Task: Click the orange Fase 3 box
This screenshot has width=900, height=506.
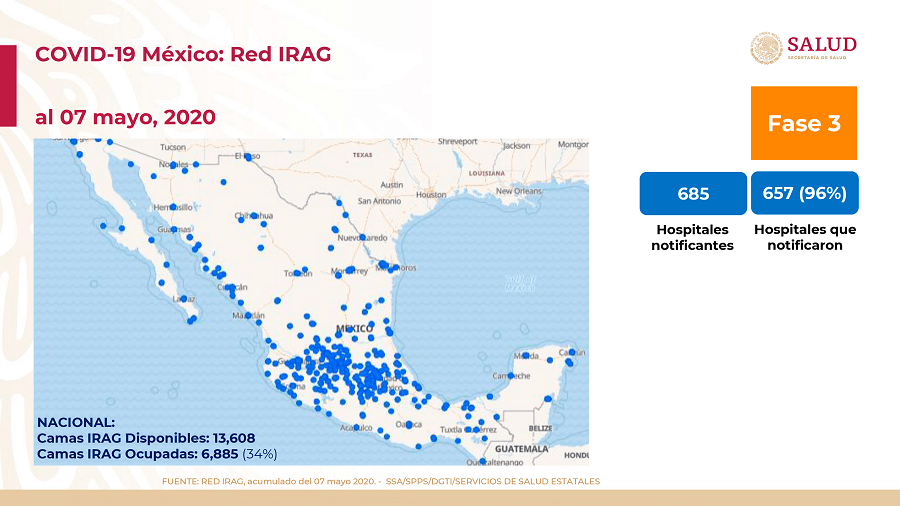Action: point(803,123)
